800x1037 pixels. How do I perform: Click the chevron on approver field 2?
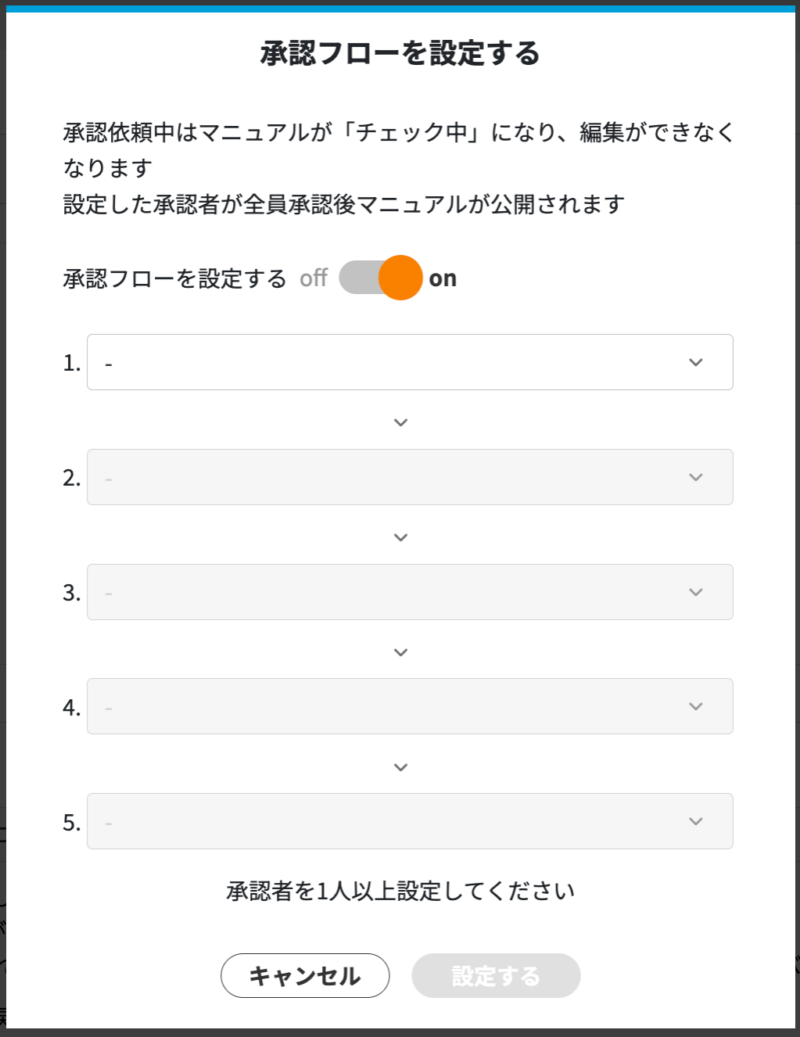click(x=697, y=477)
